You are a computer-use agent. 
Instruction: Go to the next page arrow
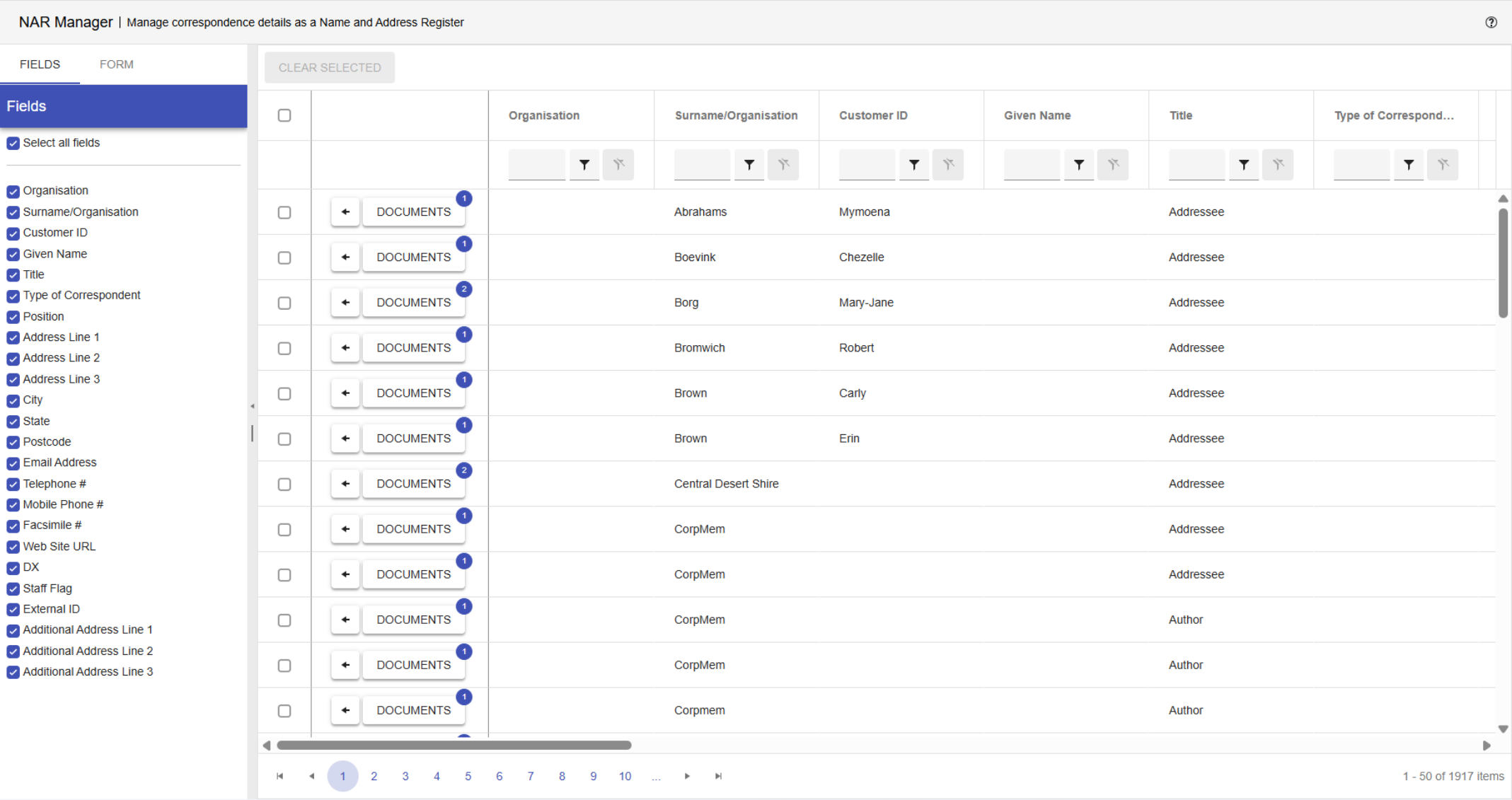(x=687, y=776)
